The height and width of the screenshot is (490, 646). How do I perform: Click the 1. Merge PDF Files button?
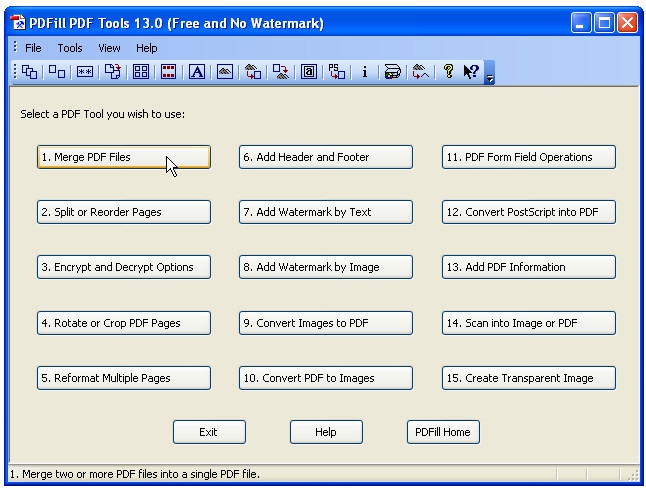point(124,157)
